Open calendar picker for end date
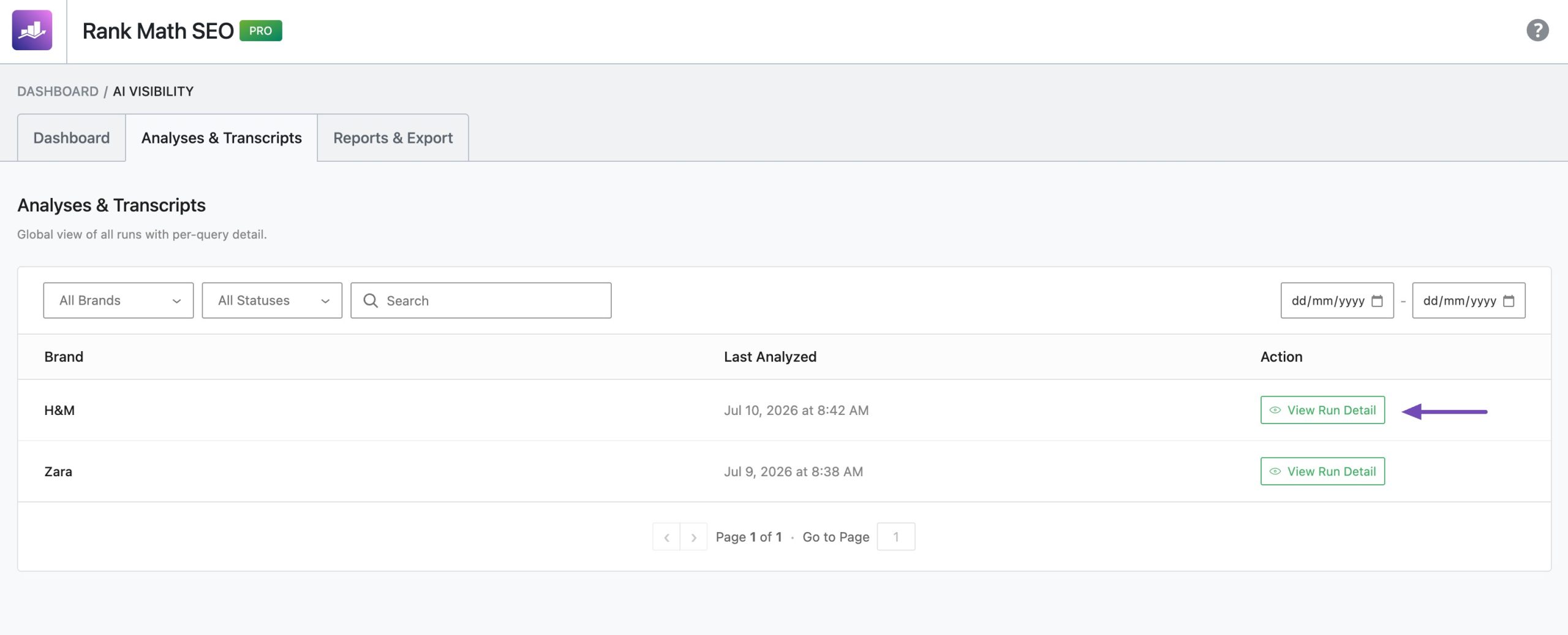The height and width of the screenshot is (635, 1568). pyautogui.click(x=1509, y=301)
